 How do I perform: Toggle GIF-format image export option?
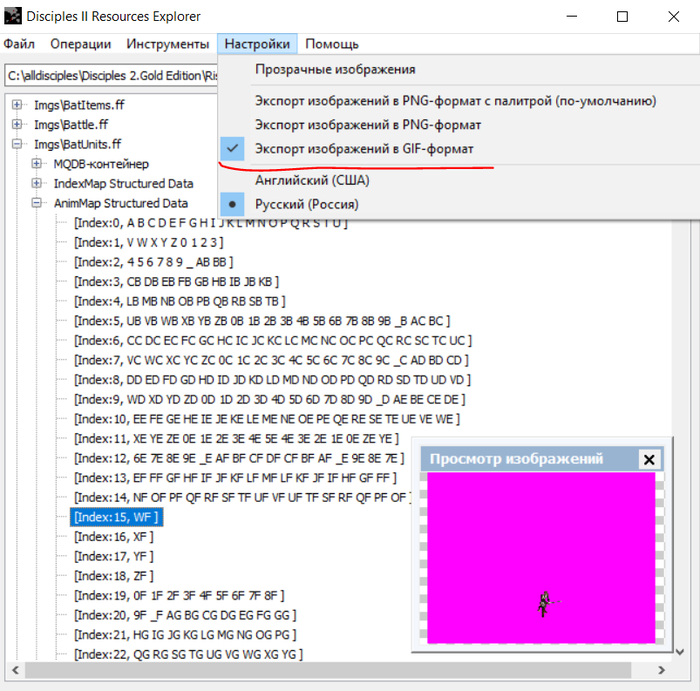click(364, 149)
